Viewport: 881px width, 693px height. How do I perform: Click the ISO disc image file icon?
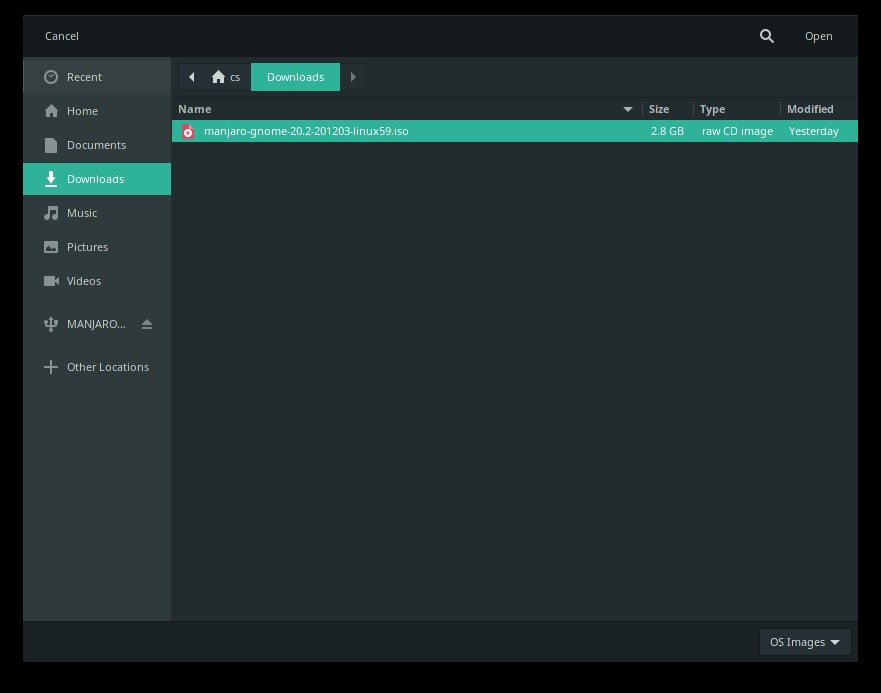click(188, 132)
